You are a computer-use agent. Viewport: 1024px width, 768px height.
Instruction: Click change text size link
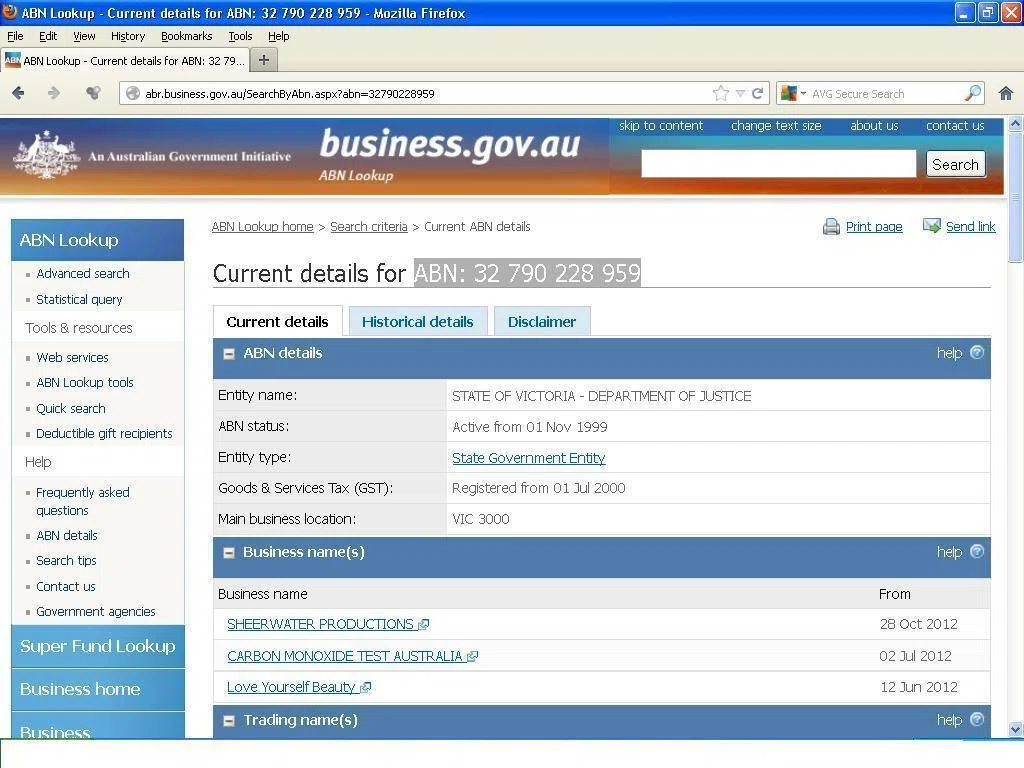tap(776, 125)
